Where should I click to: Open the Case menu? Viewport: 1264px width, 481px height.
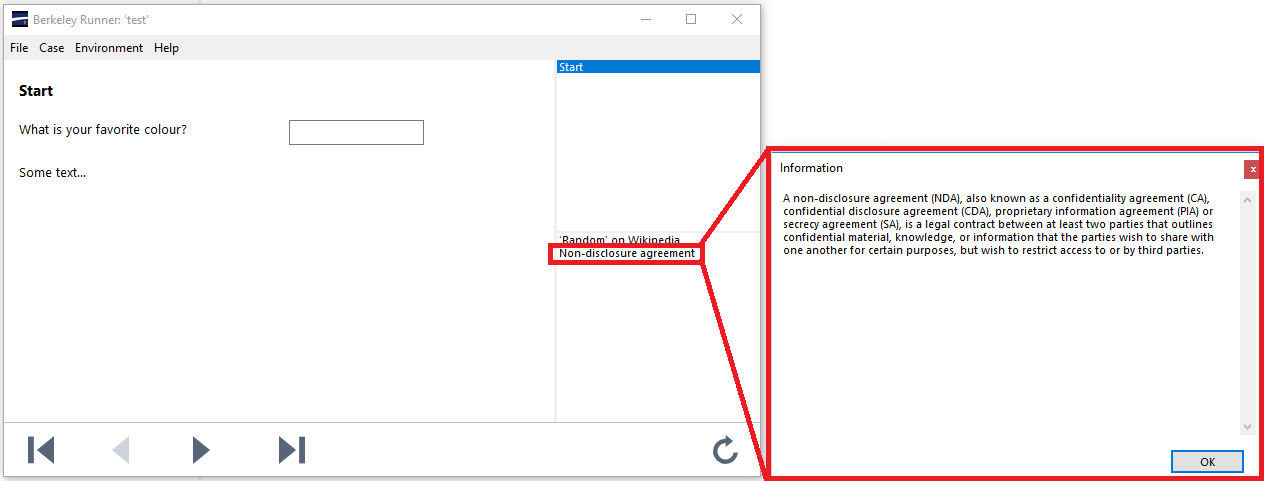tap(52, 48)
